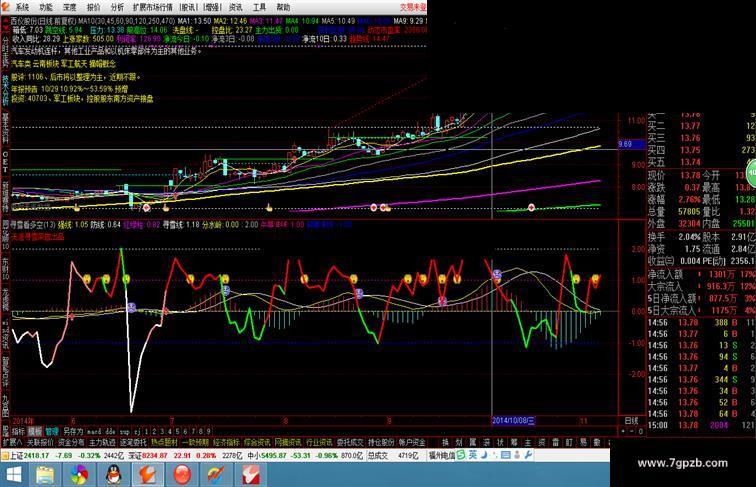
Task: Click the Windows Start button
Action: 13,475
